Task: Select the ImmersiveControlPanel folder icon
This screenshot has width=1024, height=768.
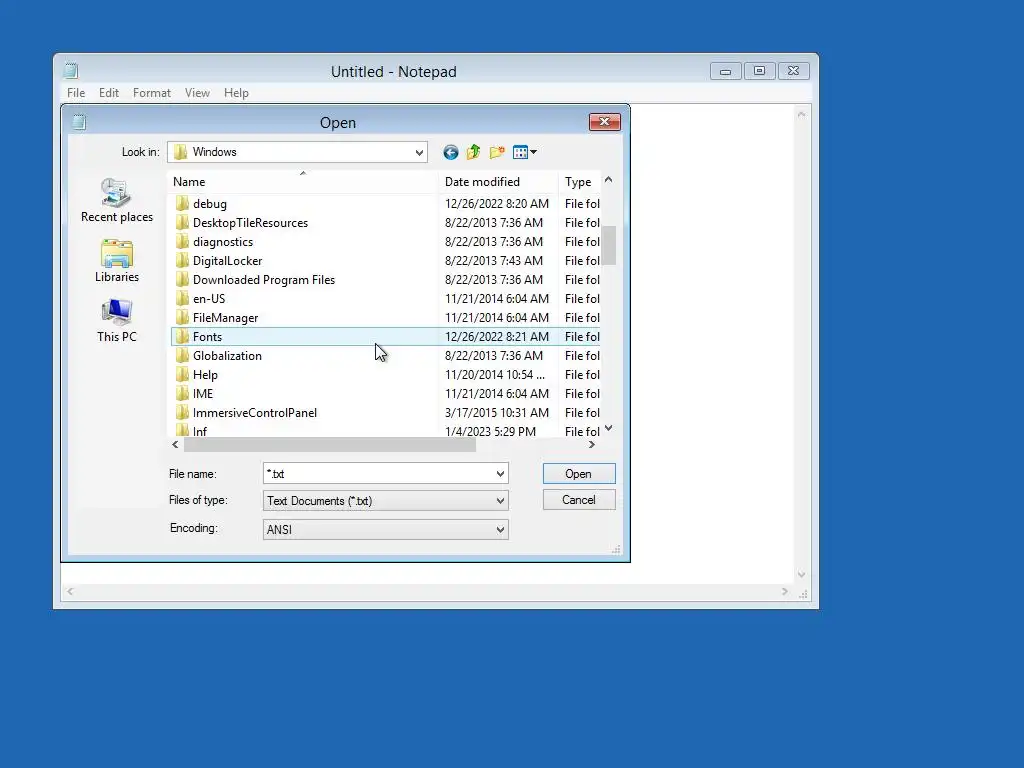Action: (x=182, y=412)
